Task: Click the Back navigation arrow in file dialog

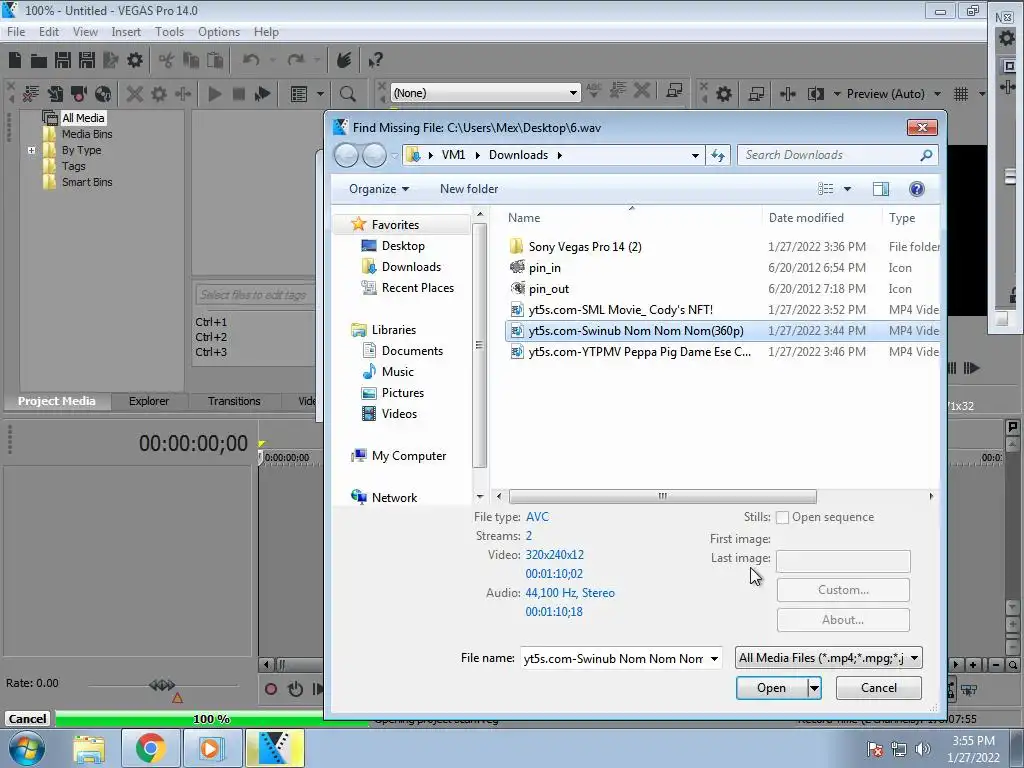Action: point(346,155)
